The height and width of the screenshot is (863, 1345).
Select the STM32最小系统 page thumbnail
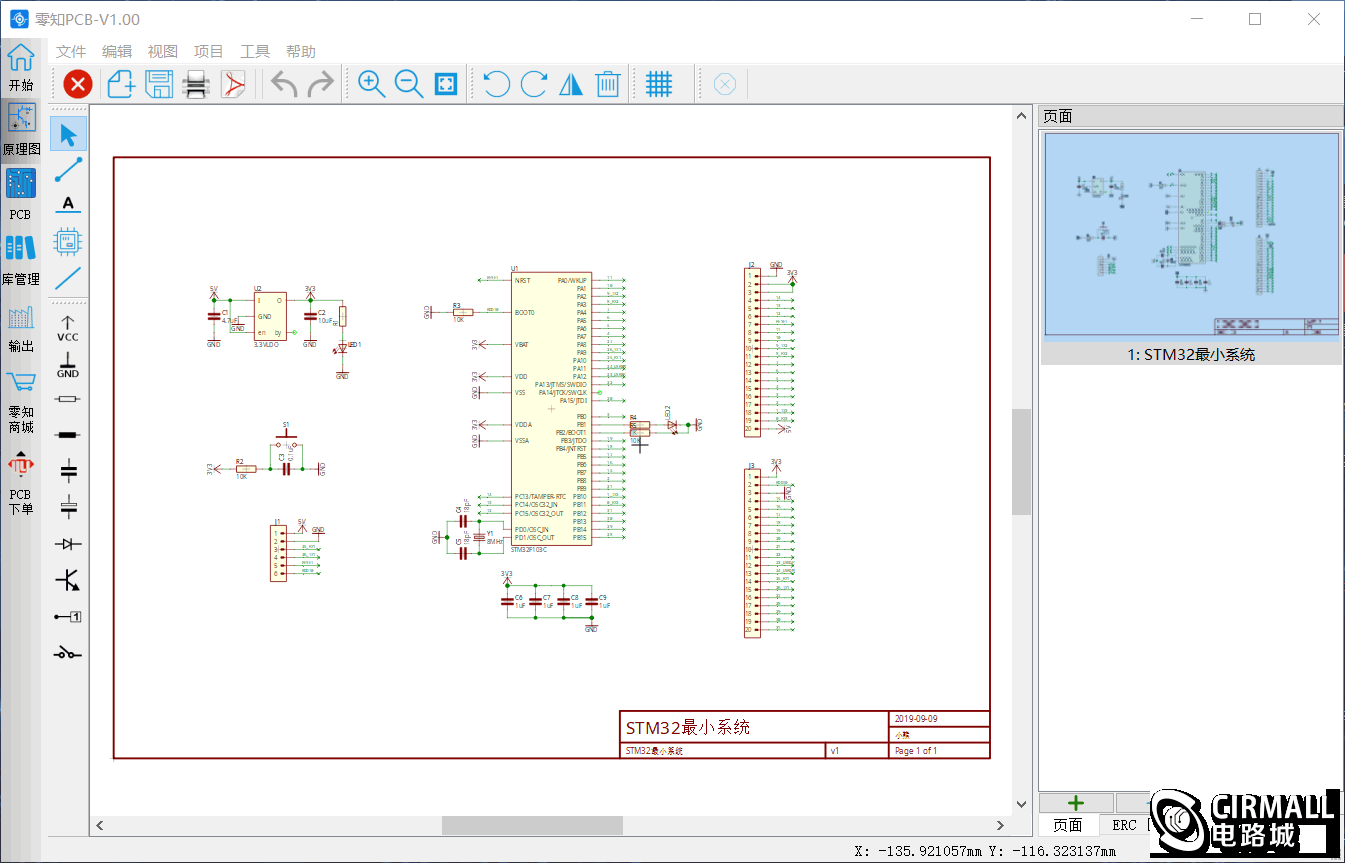[1191, 248]
